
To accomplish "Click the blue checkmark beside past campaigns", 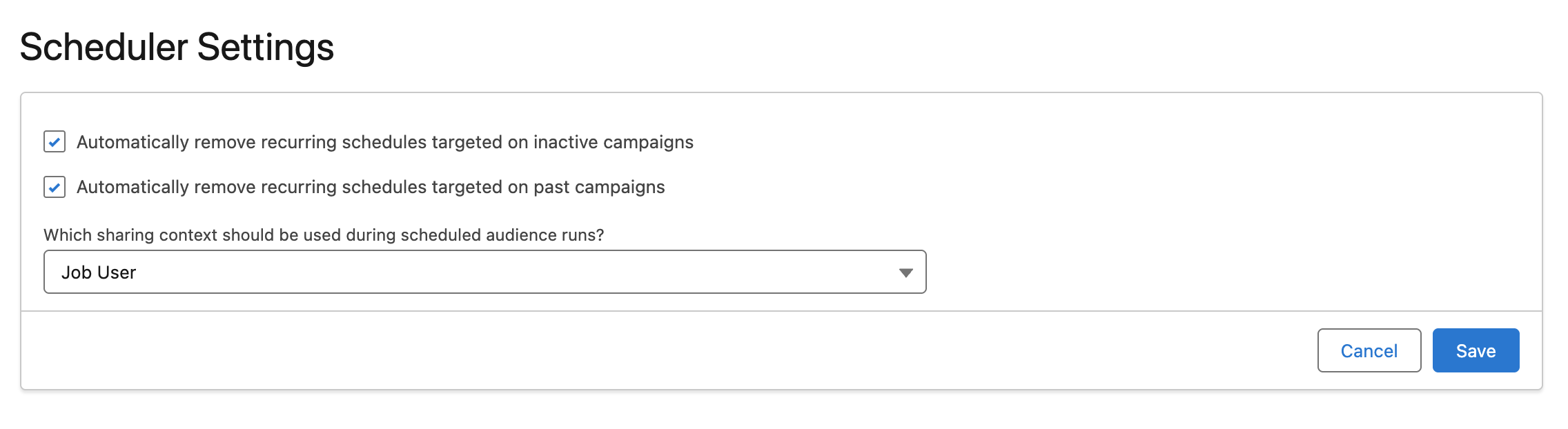I will pos(55,187).
